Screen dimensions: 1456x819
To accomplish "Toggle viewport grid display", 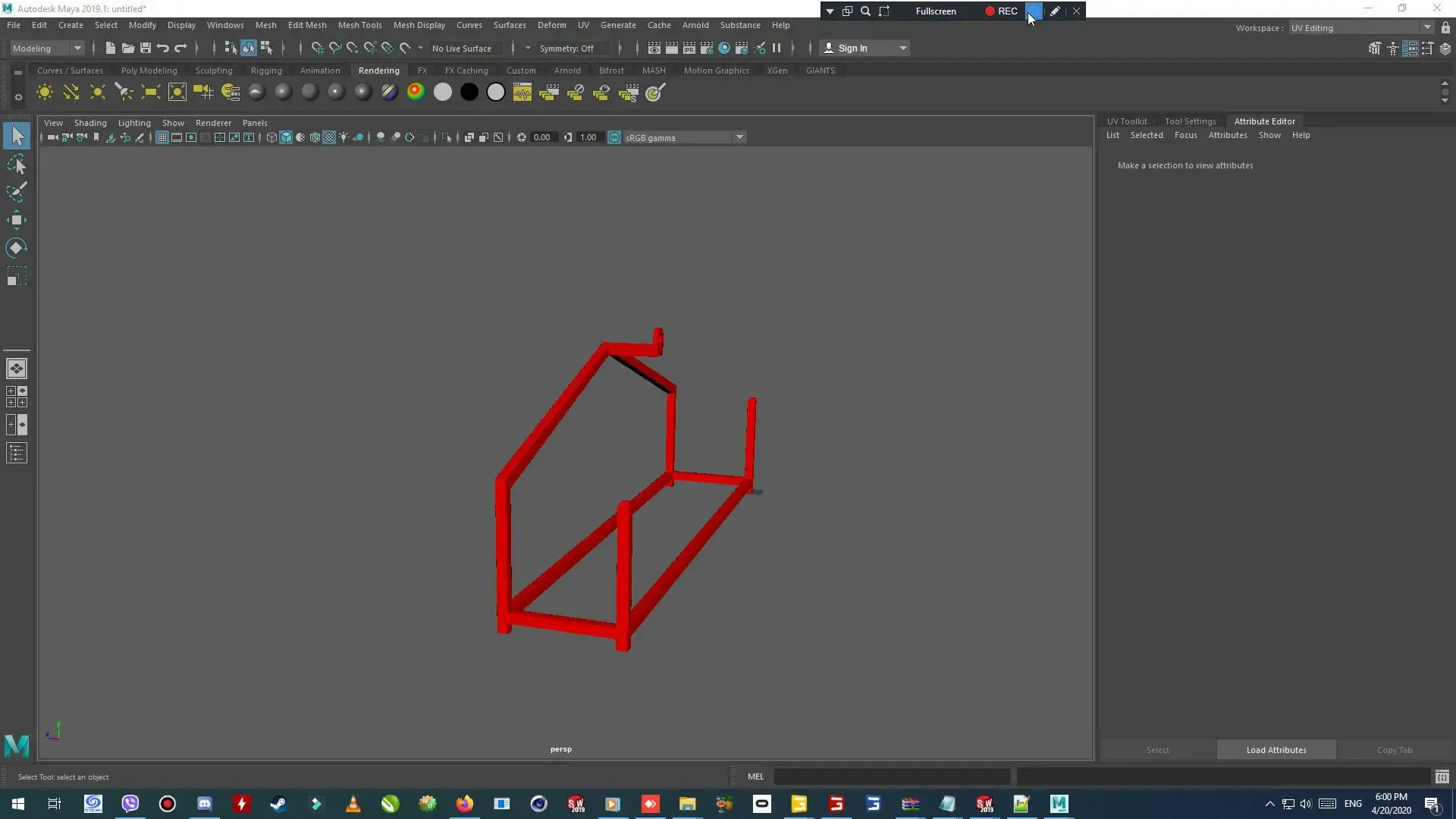I will tap(162, 137).
